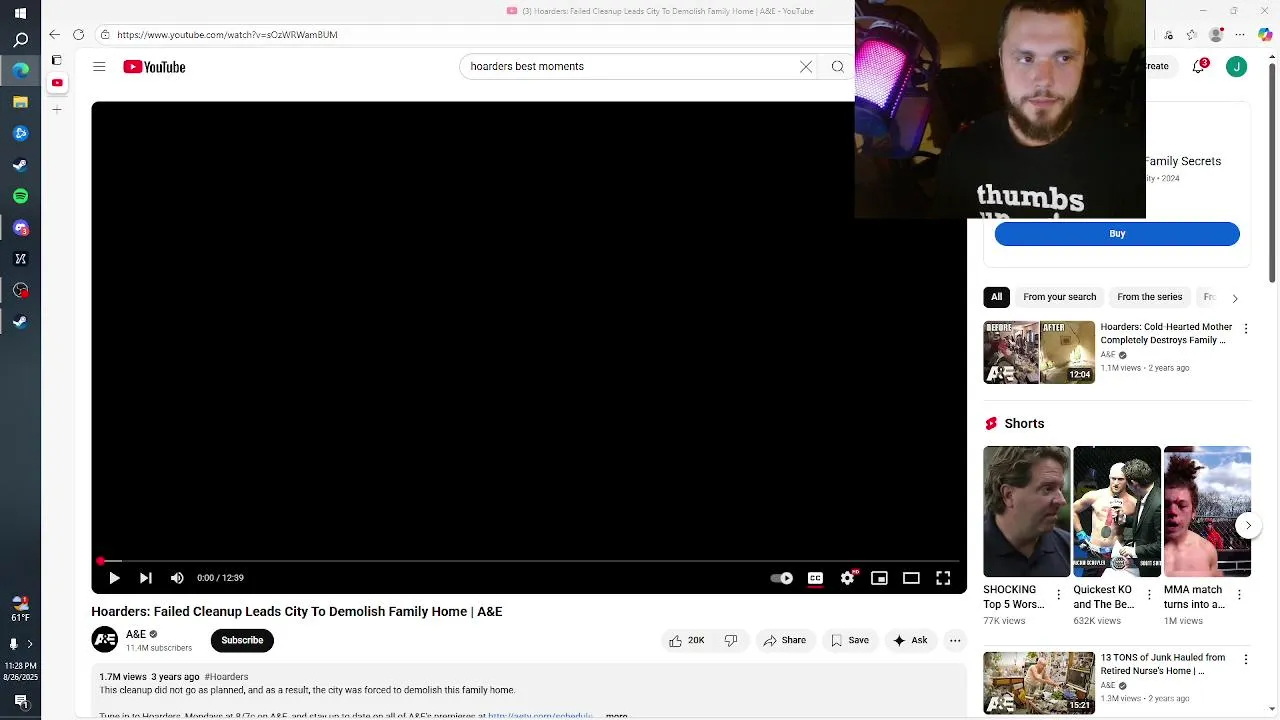Screen dimensions: 1280x720
Task: Show more filter chips with arrow
Action: 1235,298
